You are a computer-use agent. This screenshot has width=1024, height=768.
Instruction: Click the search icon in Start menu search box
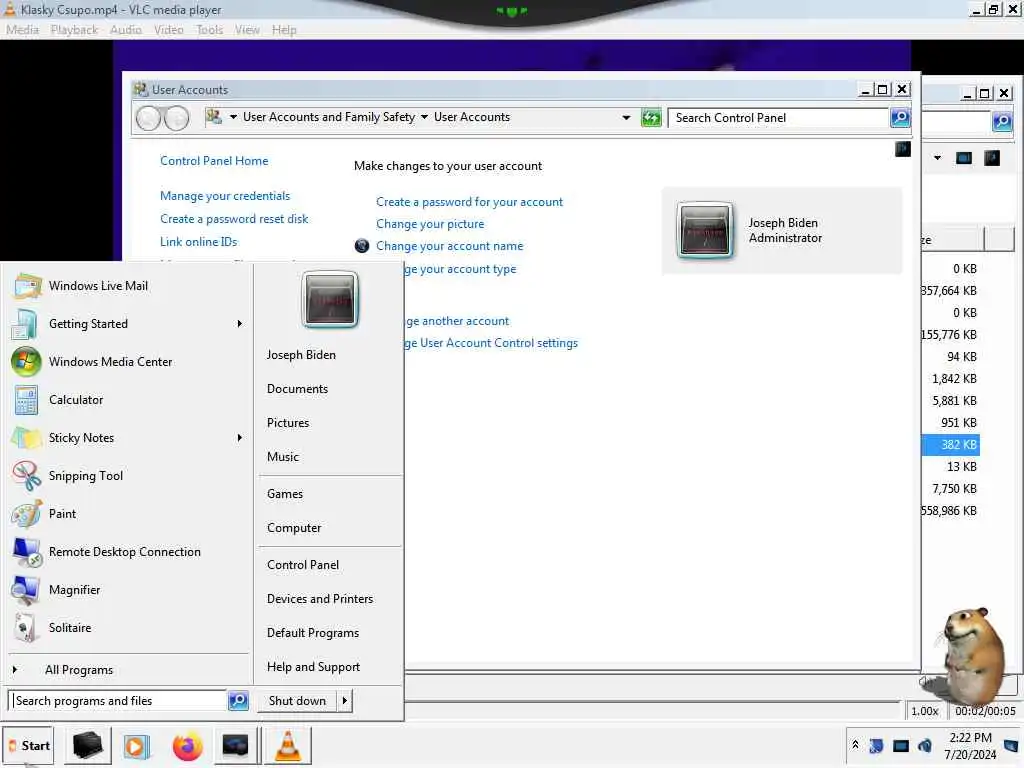(x=238, y=700)
